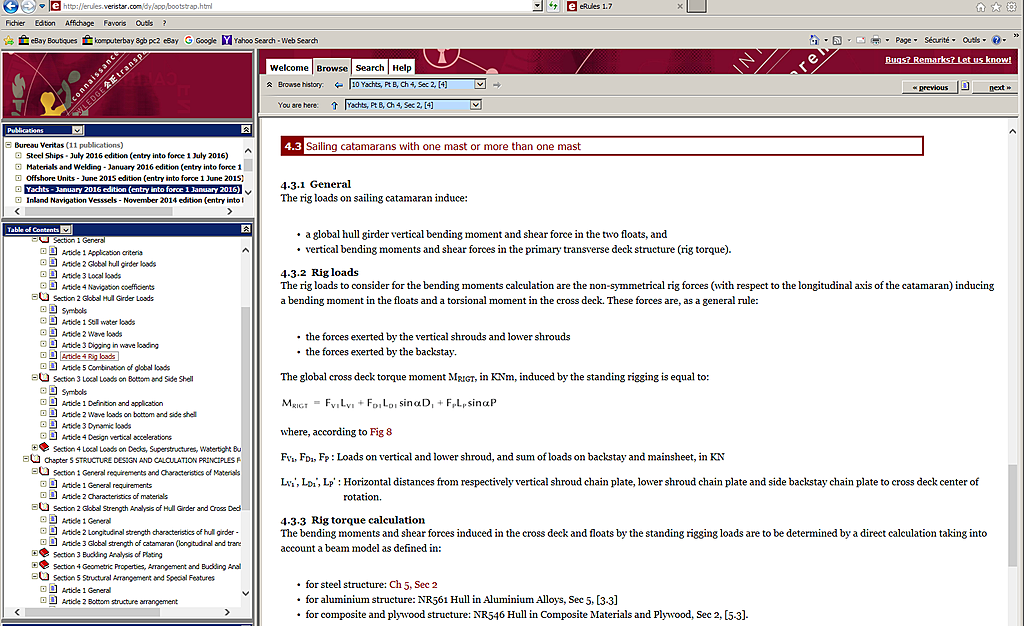The width and height of the screenshot is (1024, 626).
Task: Open the Publications panel dropdown arrow
Action: coord(77,130)
